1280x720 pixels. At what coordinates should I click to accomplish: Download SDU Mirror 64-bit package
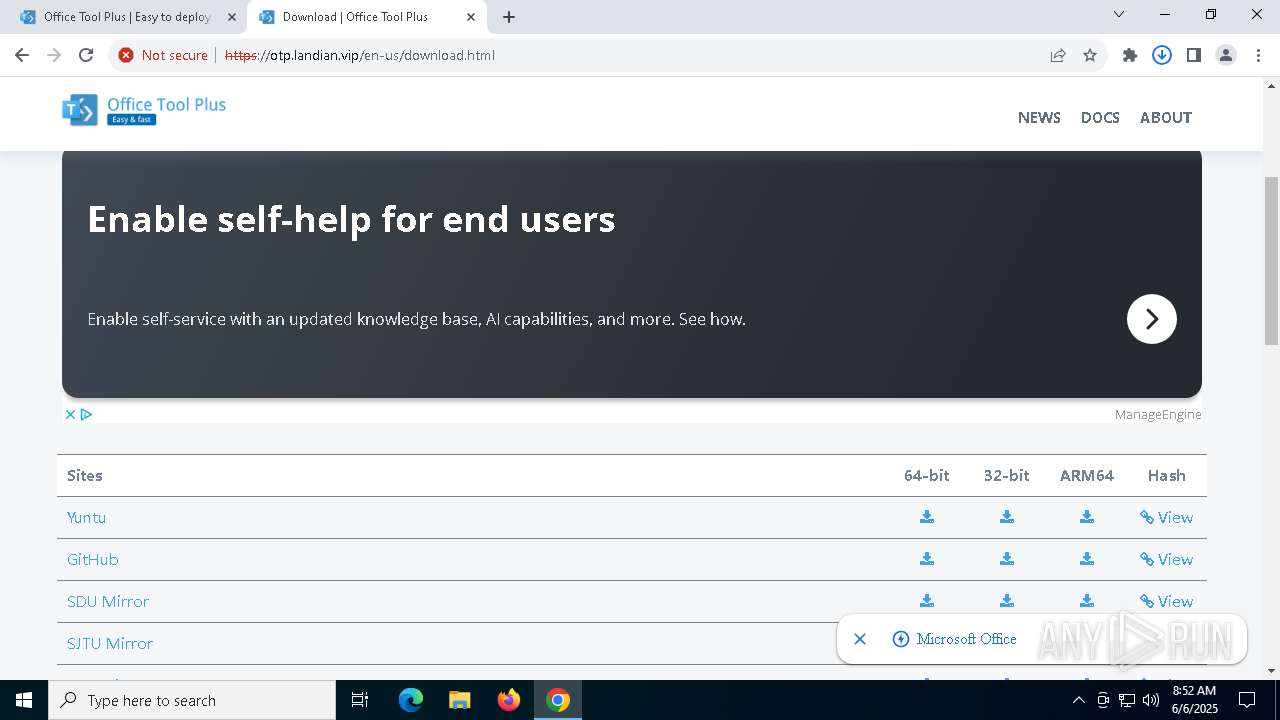(x=927, y=601)
